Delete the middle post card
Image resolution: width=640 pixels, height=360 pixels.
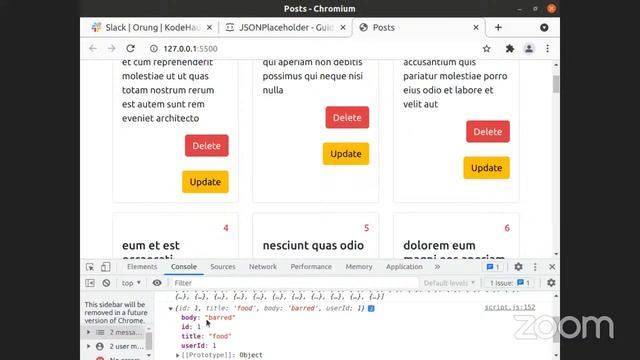point(347,118)
